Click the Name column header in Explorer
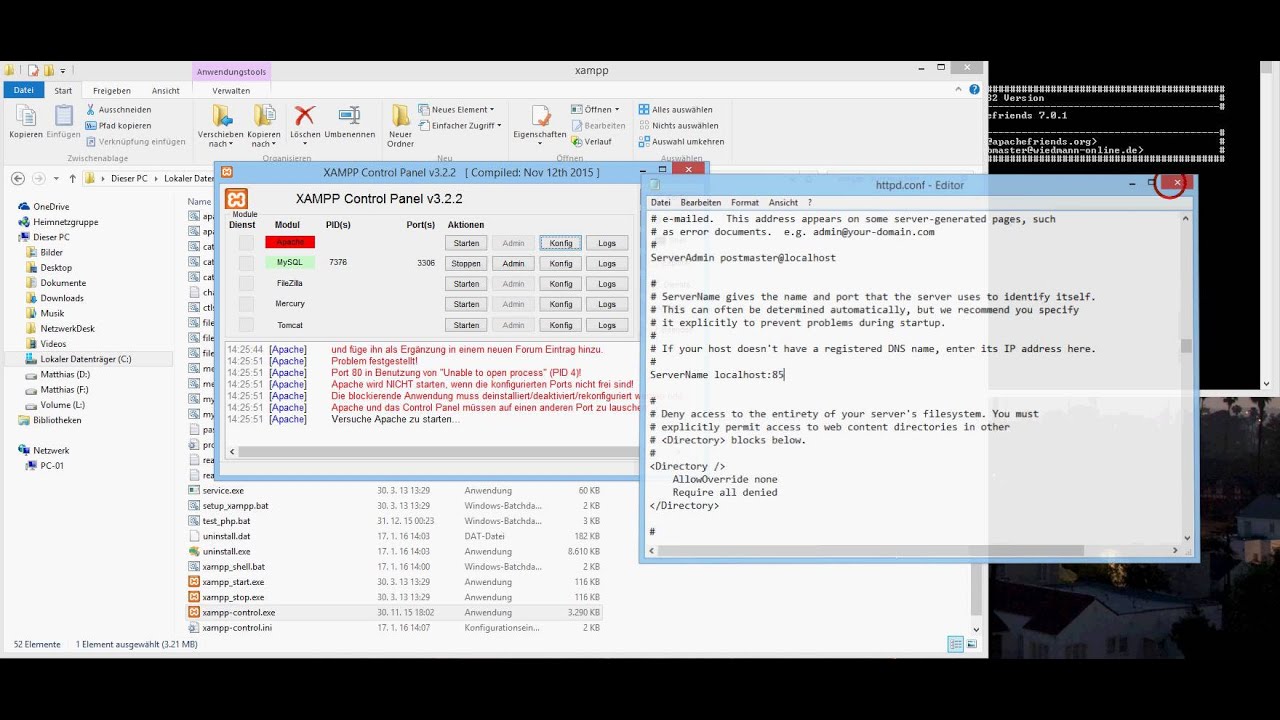Screen dimensions: 1280x720 [x=200, y=202]
